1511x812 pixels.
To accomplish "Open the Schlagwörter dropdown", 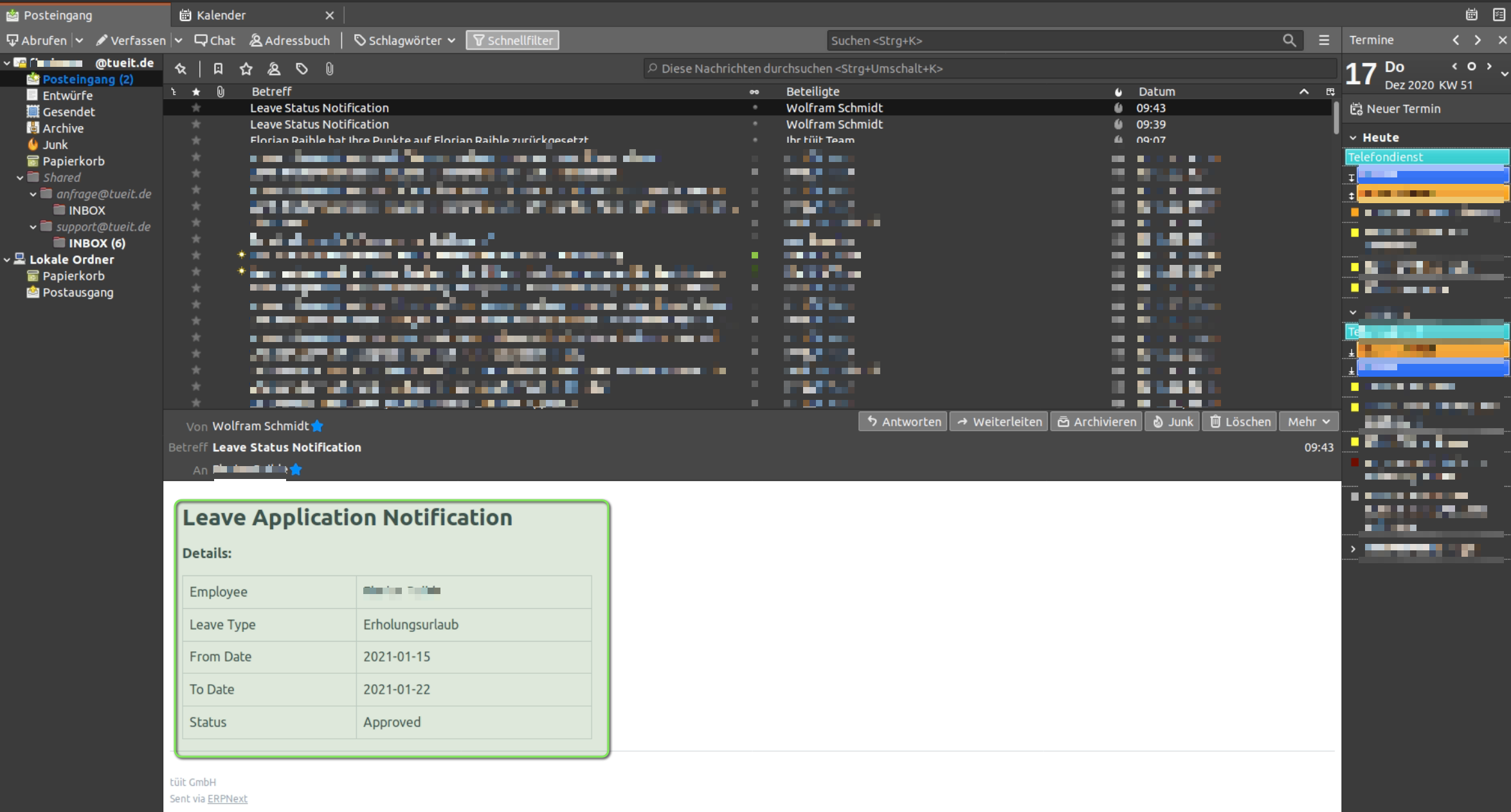I will point(404,41).
